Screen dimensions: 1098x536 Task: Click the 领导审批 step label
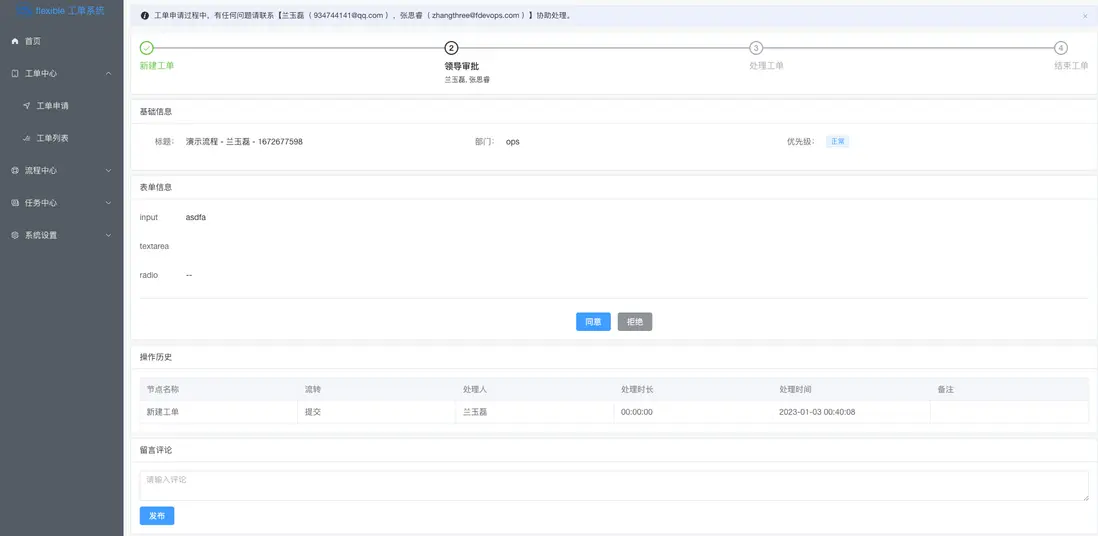462,67
